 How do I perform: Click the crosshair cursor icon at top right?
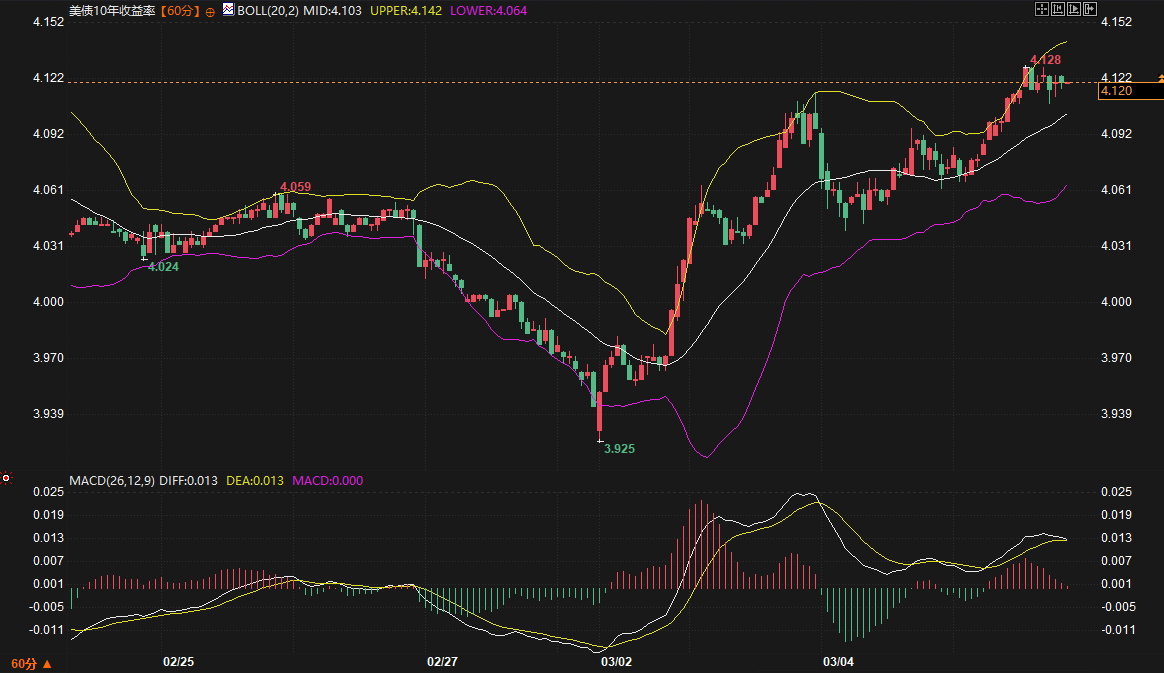coord(1041,9)
